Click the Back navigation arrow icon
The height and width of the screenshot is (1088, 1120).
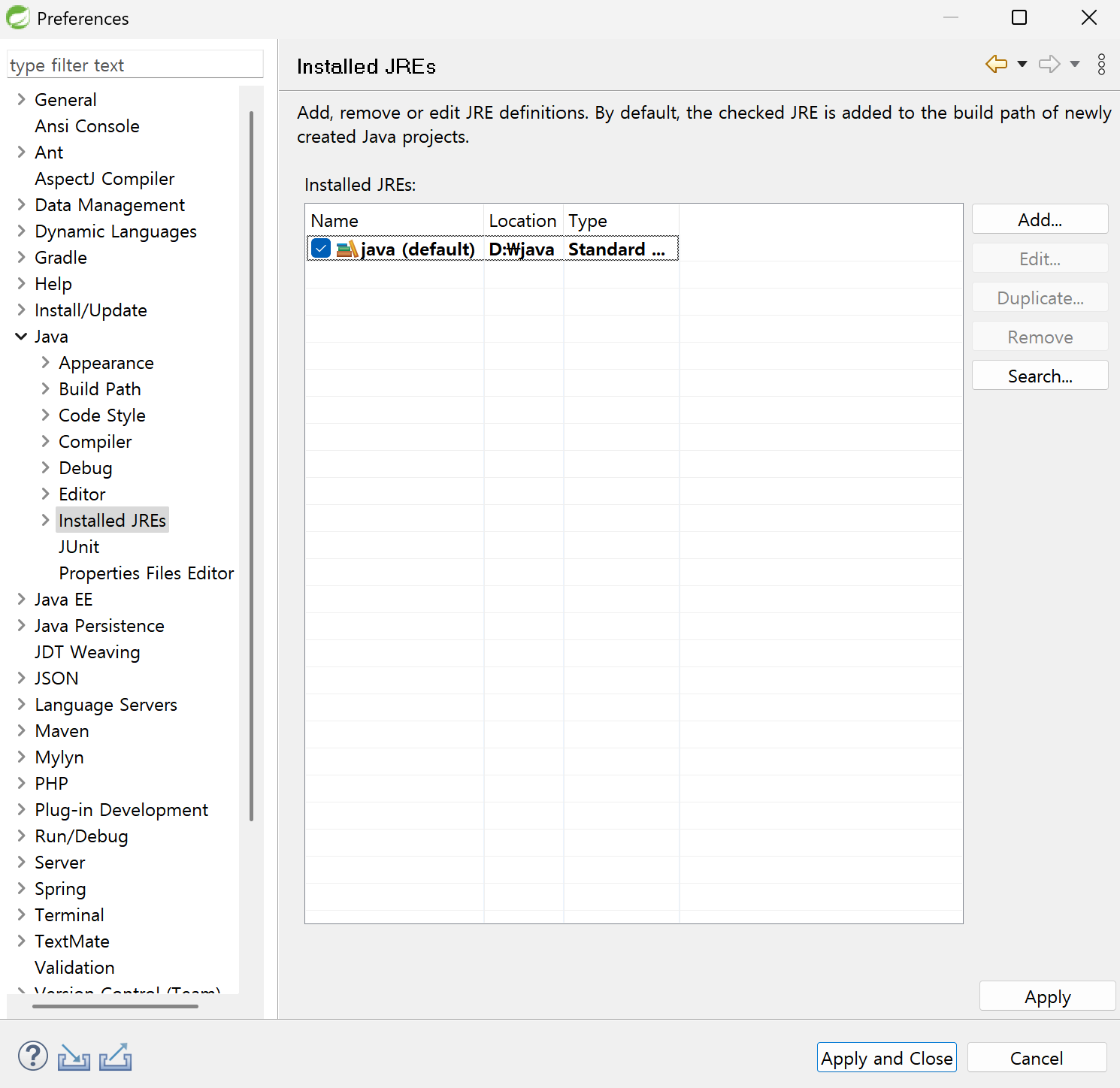[x=996, y=64]
